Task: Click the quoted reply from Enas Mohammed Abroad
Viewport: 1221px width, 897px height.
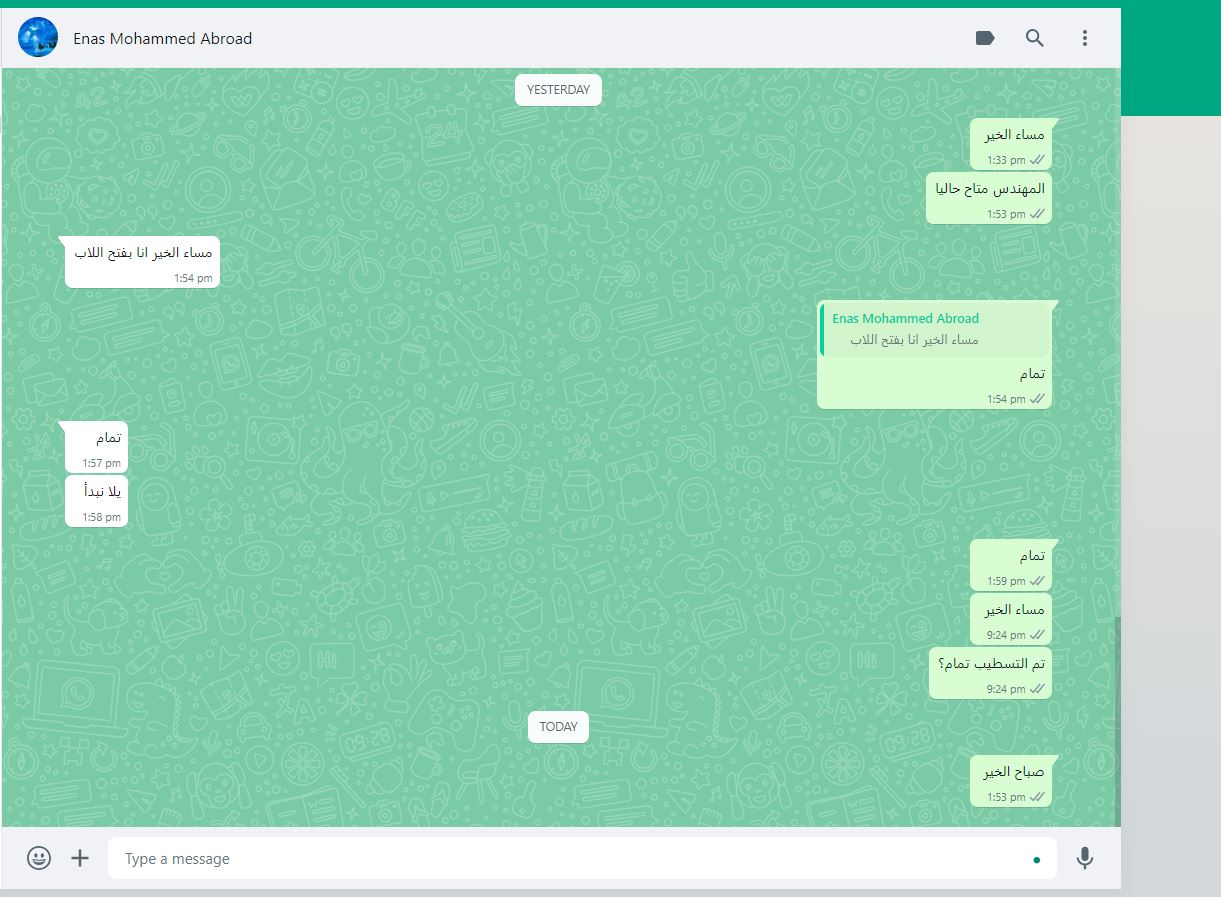Action: point(935,331)
